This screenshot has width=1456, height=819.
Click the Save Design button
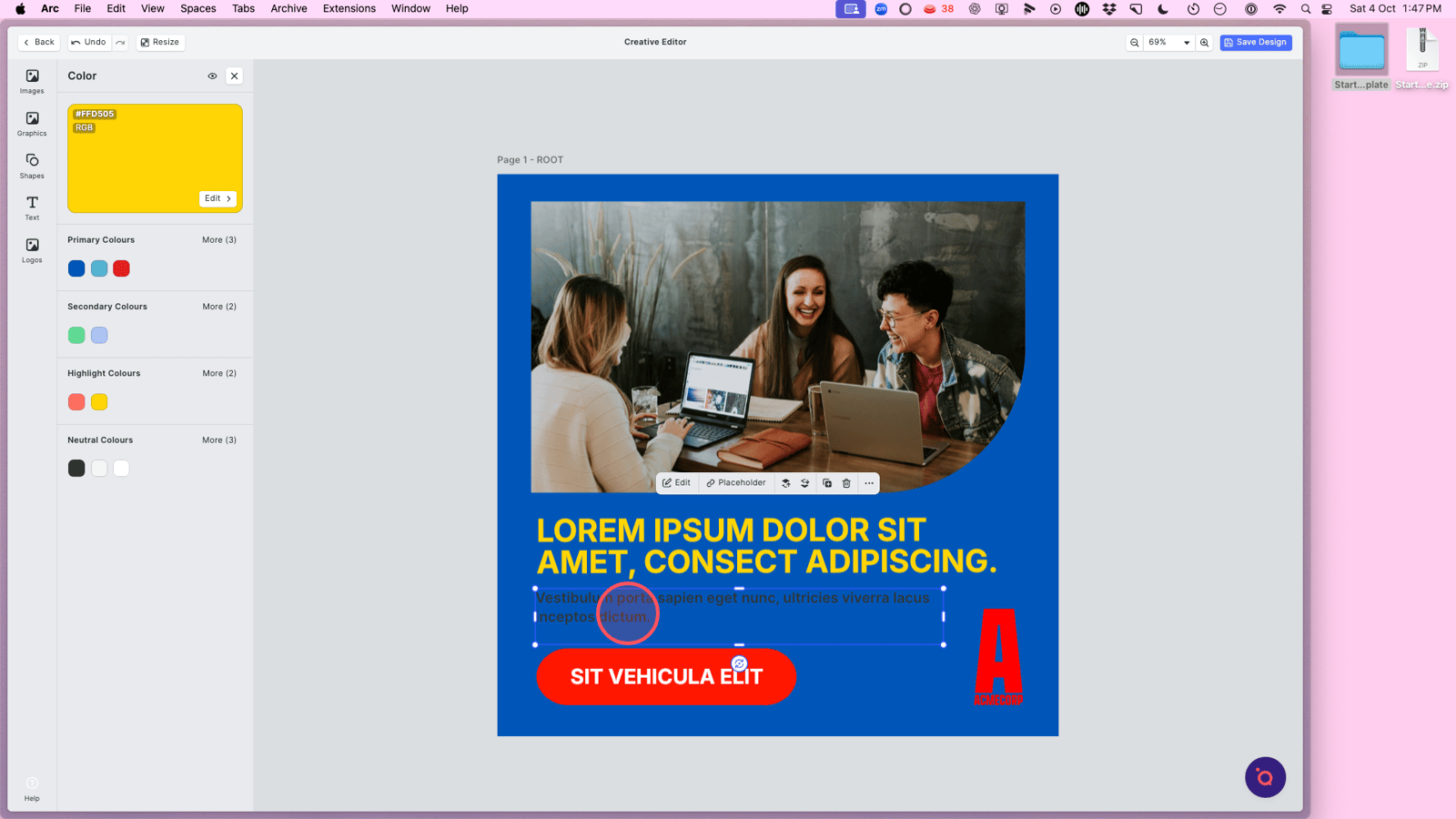(x=1255, y=43)
